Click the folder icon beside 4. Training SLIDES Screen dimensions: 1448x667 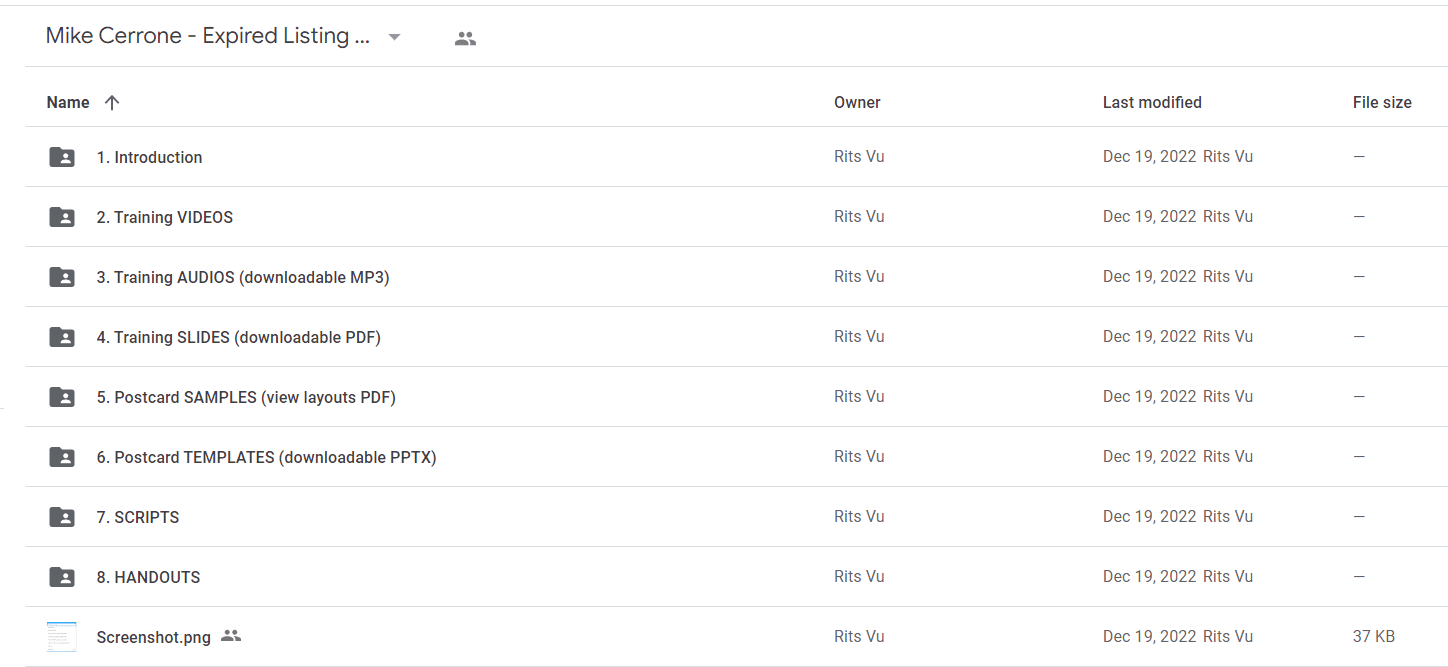(62, 337)
